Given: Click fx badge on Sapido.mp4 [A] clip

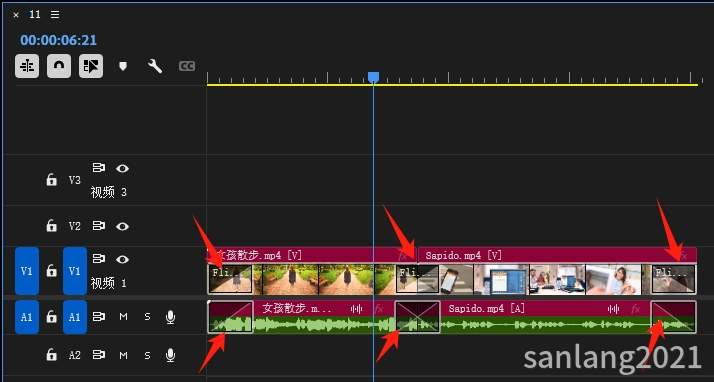Looking at the screenshot, I should tap(636, 310).
